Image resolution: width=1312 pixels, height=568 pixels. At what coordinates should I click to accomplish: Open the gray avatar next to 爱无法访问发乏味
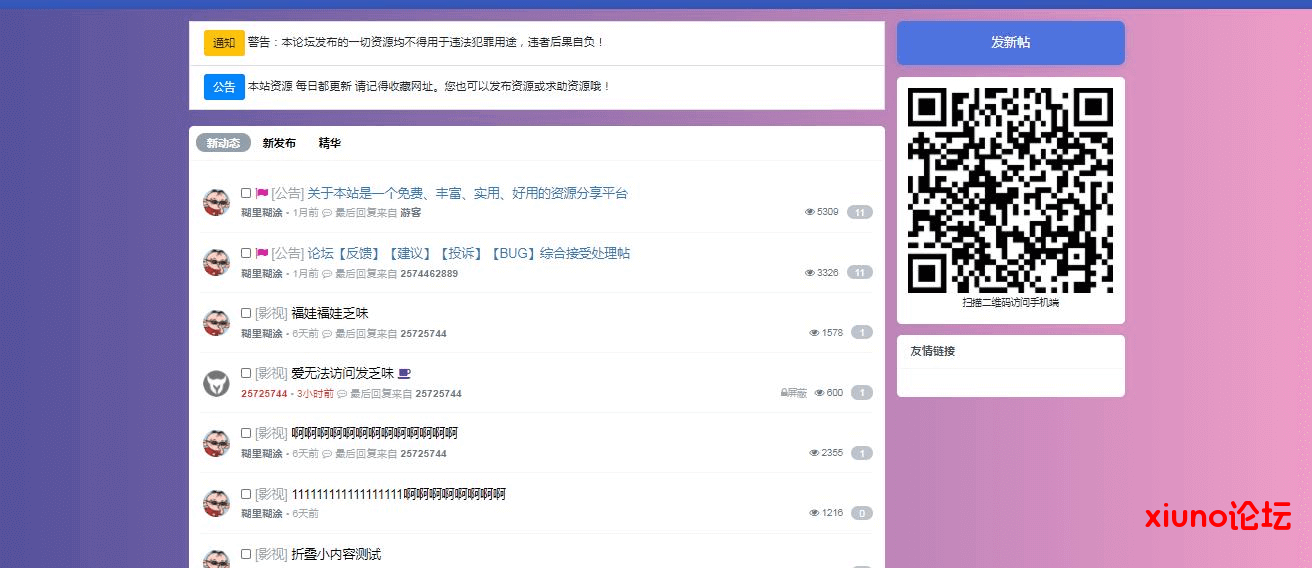point(216,382)
